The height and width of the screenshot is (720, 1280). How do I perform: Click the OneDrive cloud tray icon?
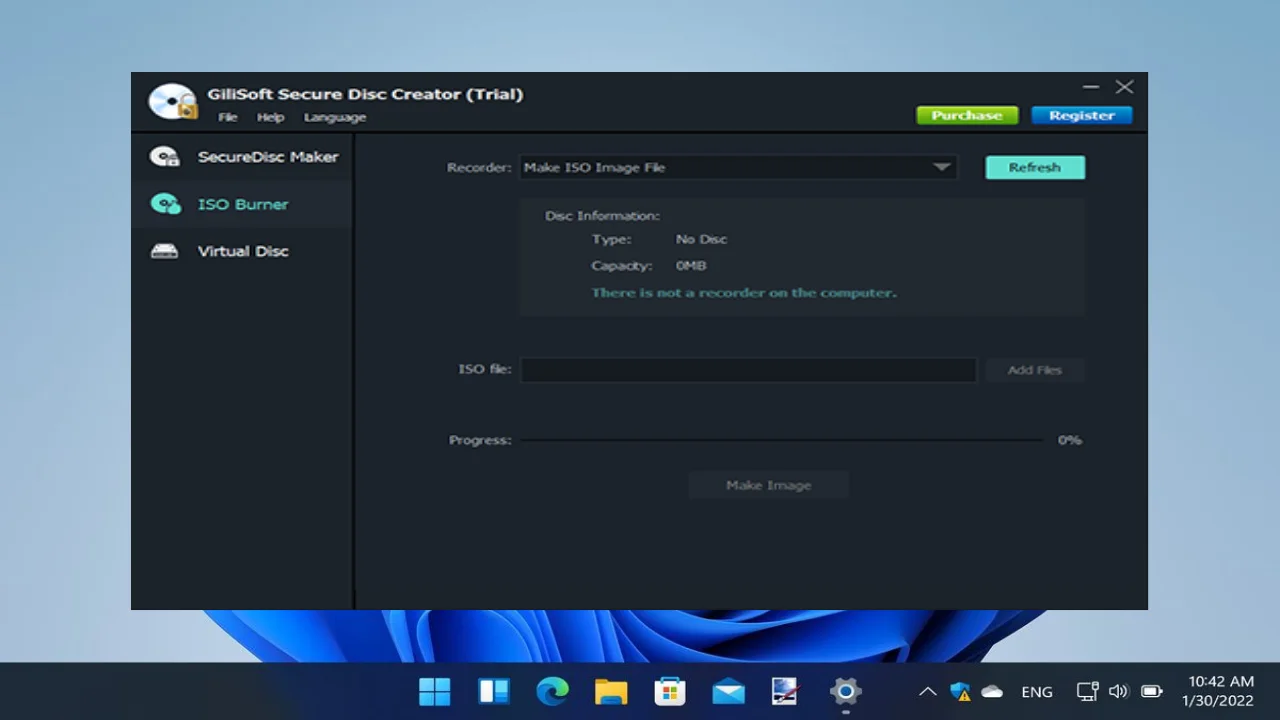(992, 691)
